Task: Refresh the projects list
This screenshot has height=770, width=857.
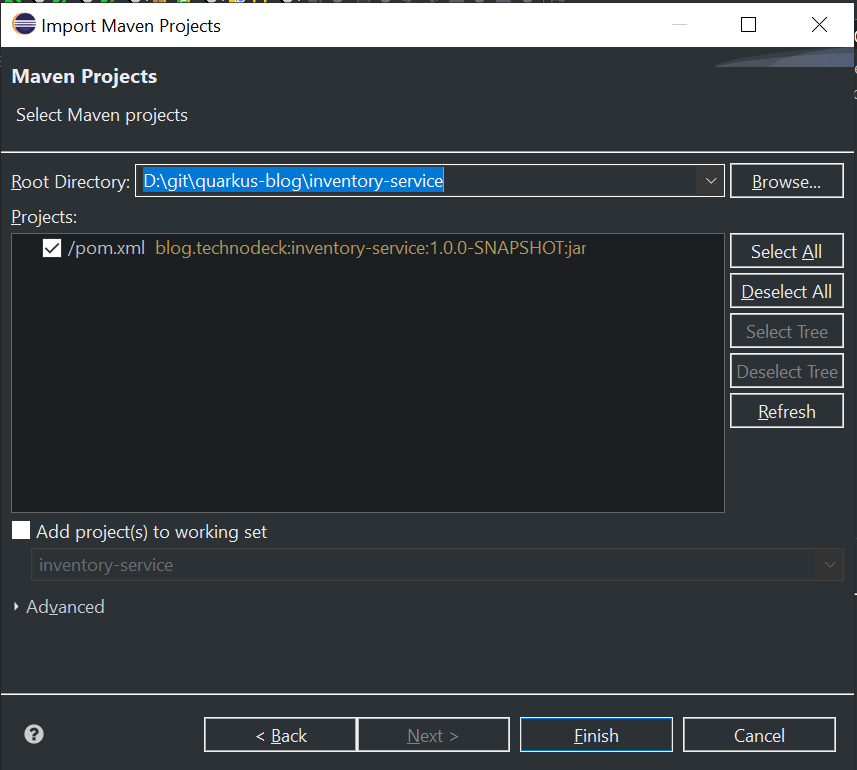Action: 786,411
